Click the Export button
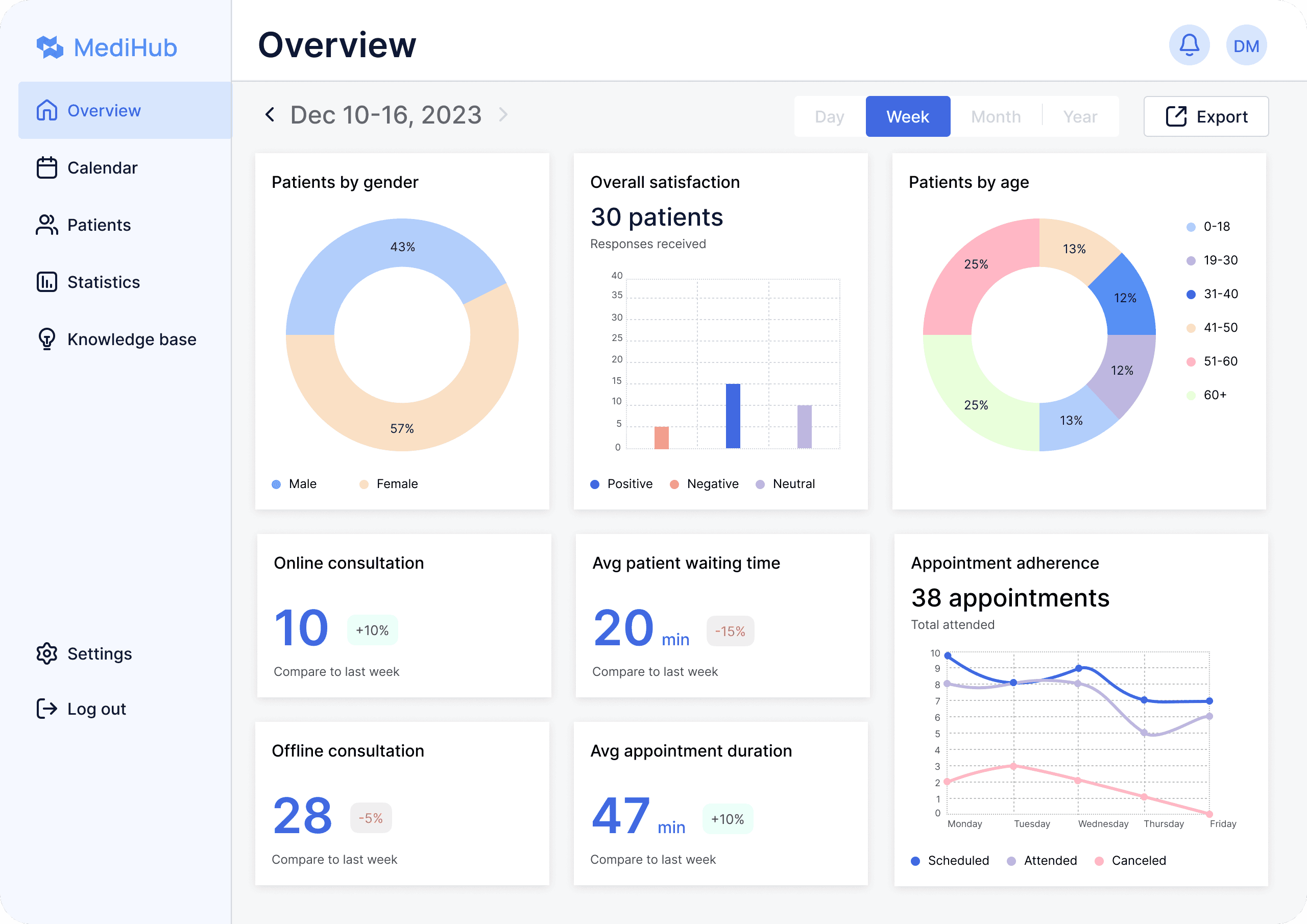The image size is (1307, 924). 1206,117
